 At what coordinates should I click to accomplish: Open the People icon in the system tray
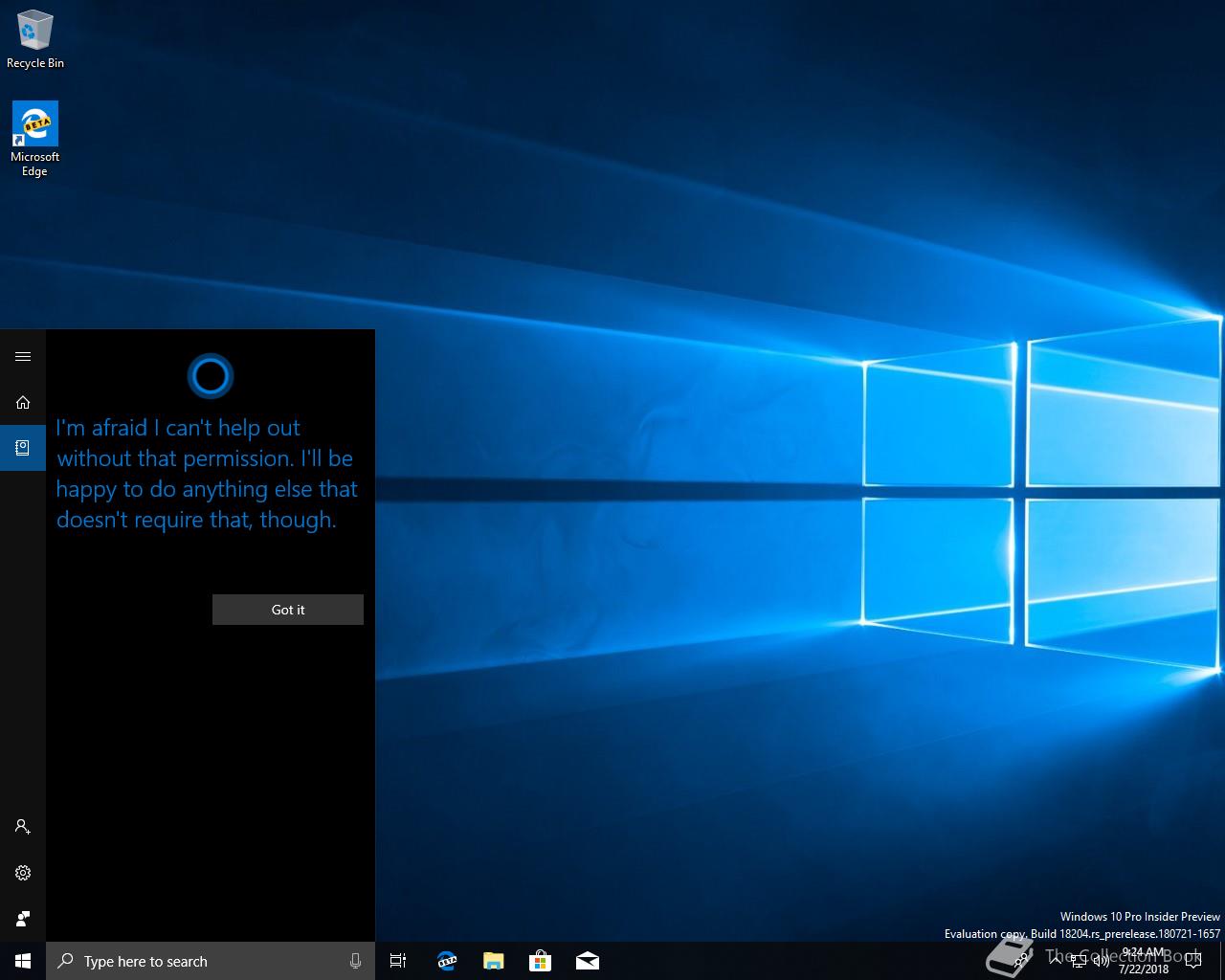point(1019,961)
